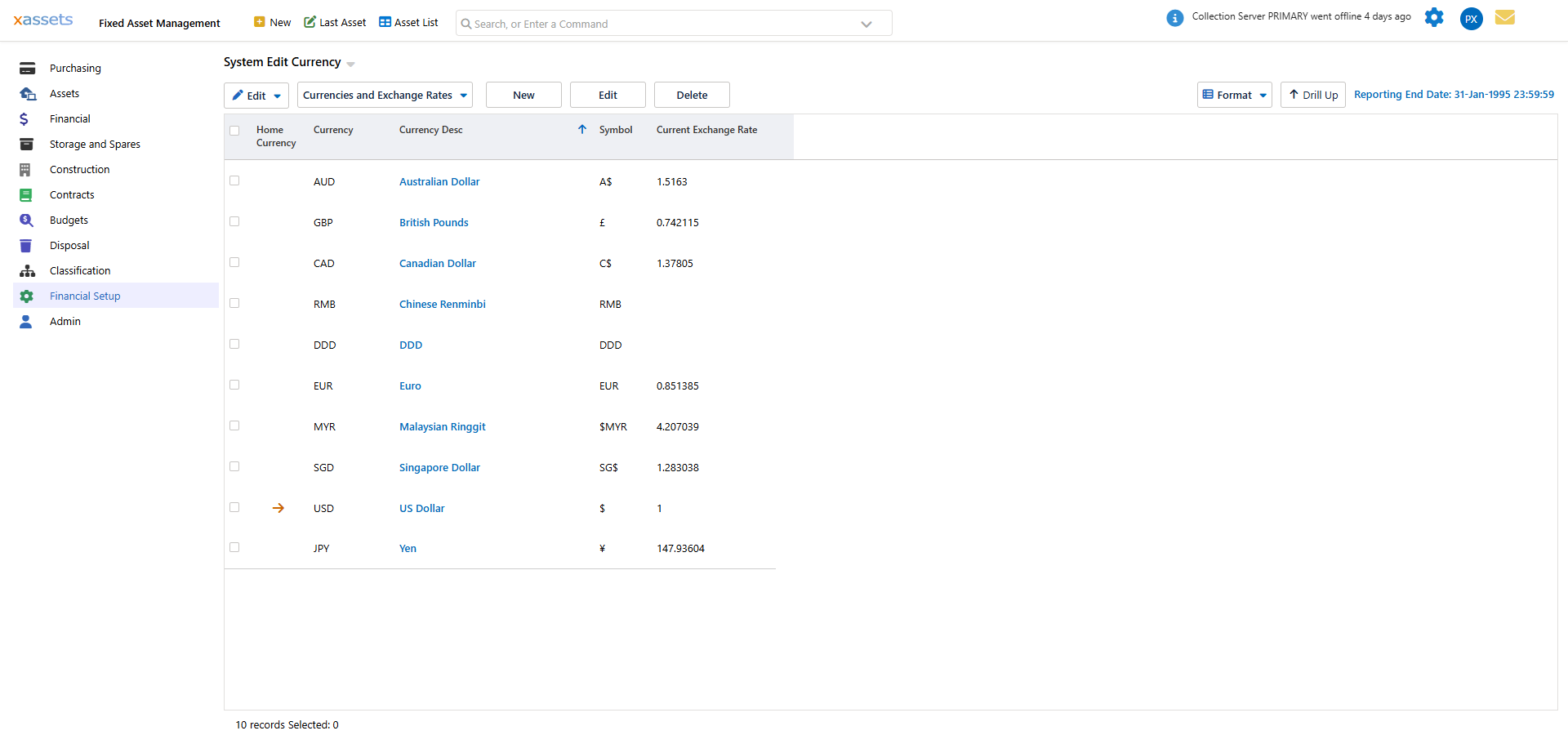Open the mail envelope icon

pos(1504,17)
